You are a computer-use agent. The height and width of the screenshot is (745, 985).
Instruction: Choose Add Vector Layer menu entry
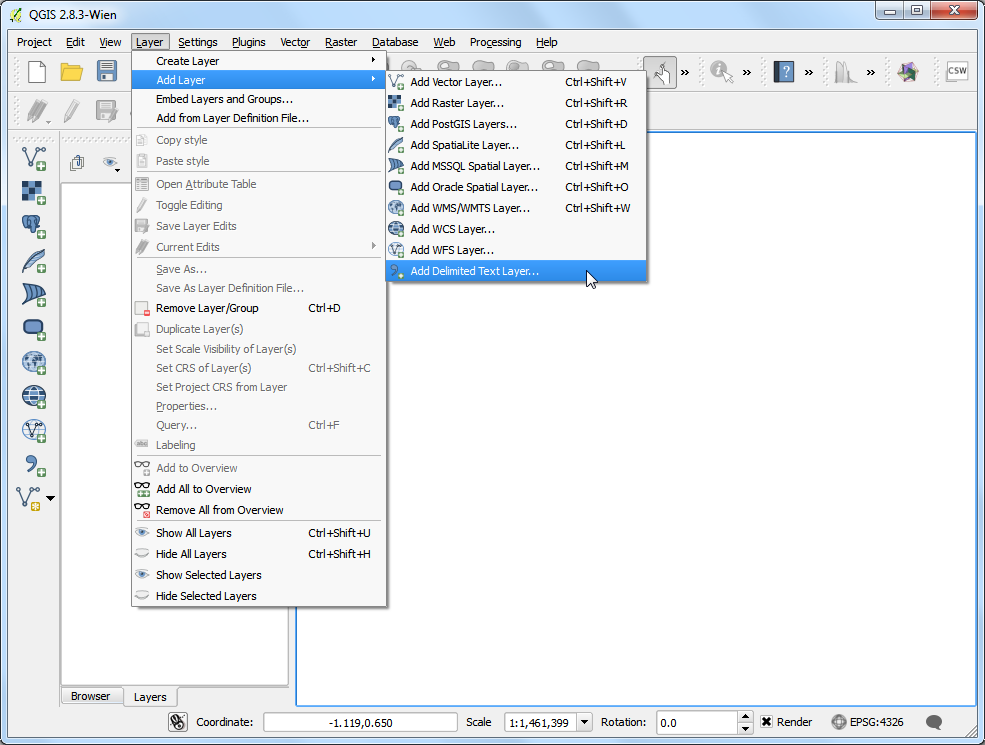[516, 82]
